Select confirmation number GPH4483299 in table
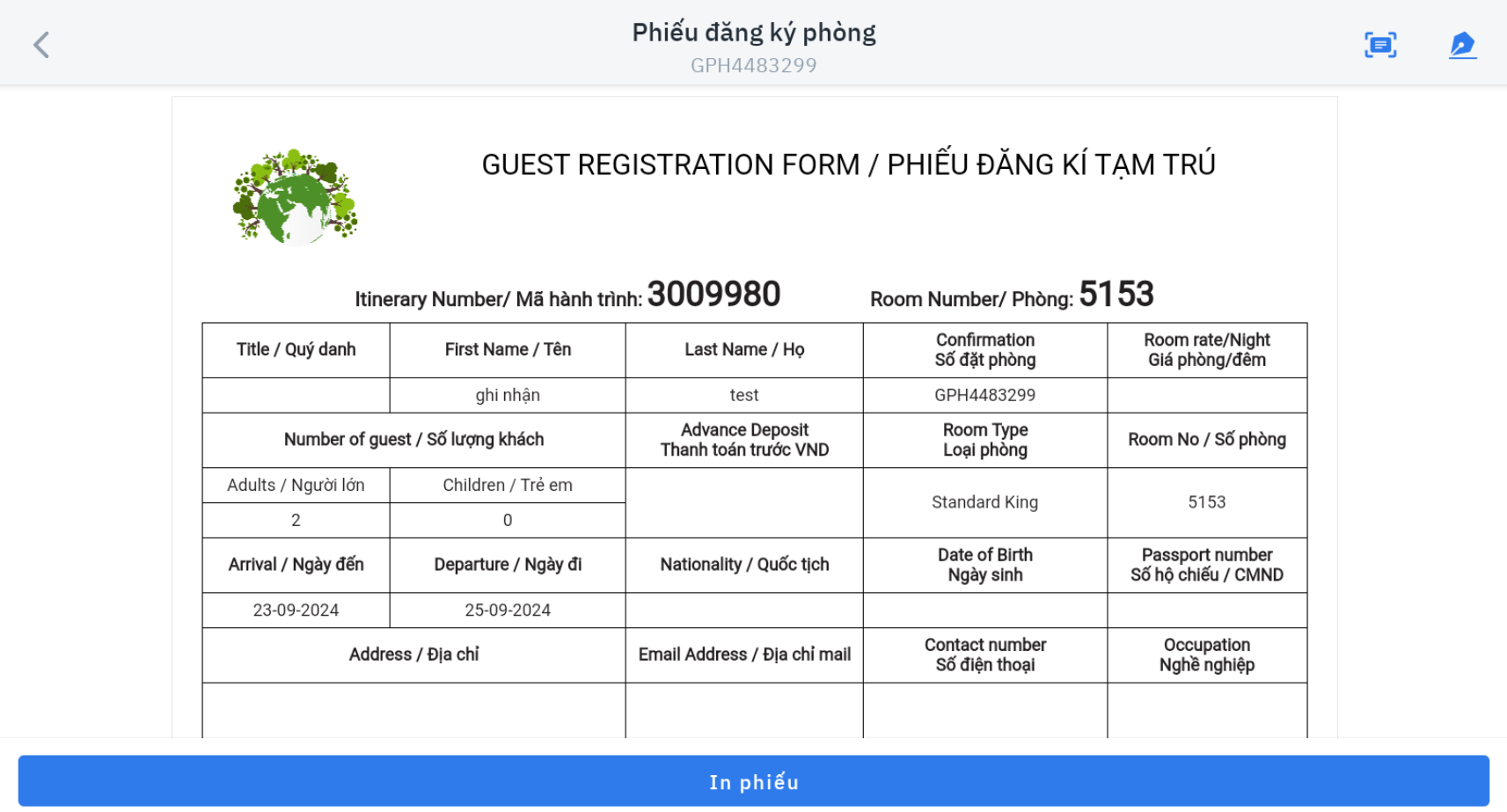The height and width of the screenshot is (812, 1507). 984,396
